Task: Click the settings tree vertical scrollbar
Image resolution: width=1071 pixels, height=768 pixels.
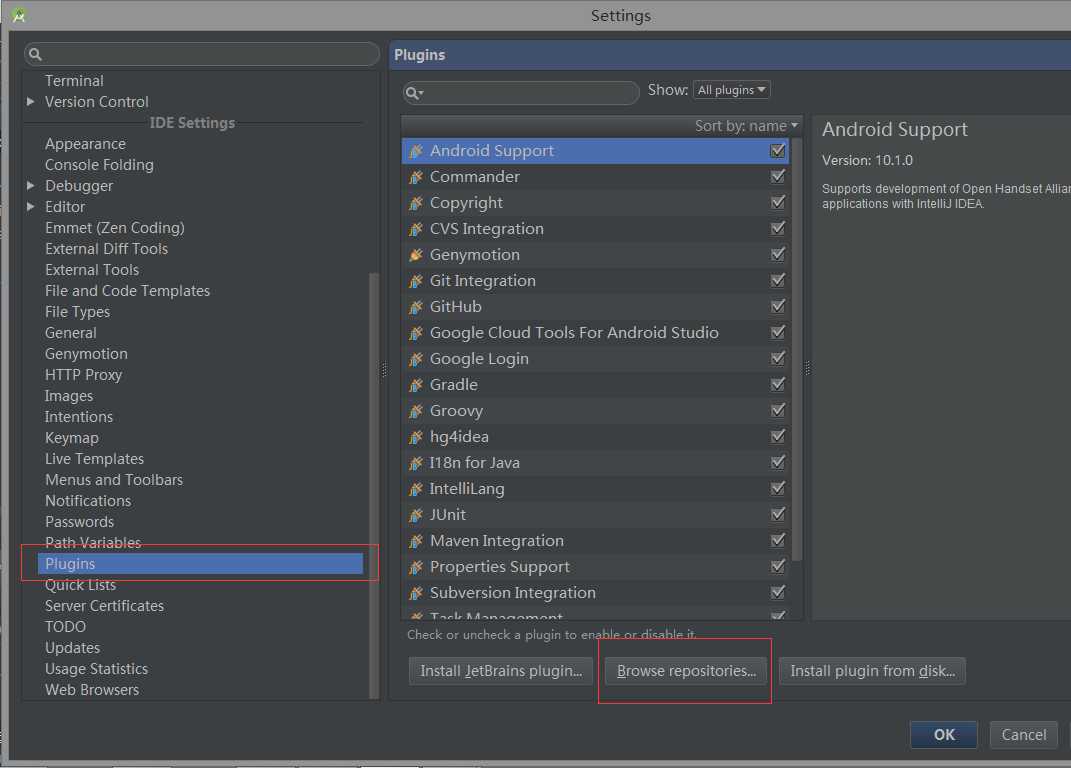Action: click(x=373, y=485)
